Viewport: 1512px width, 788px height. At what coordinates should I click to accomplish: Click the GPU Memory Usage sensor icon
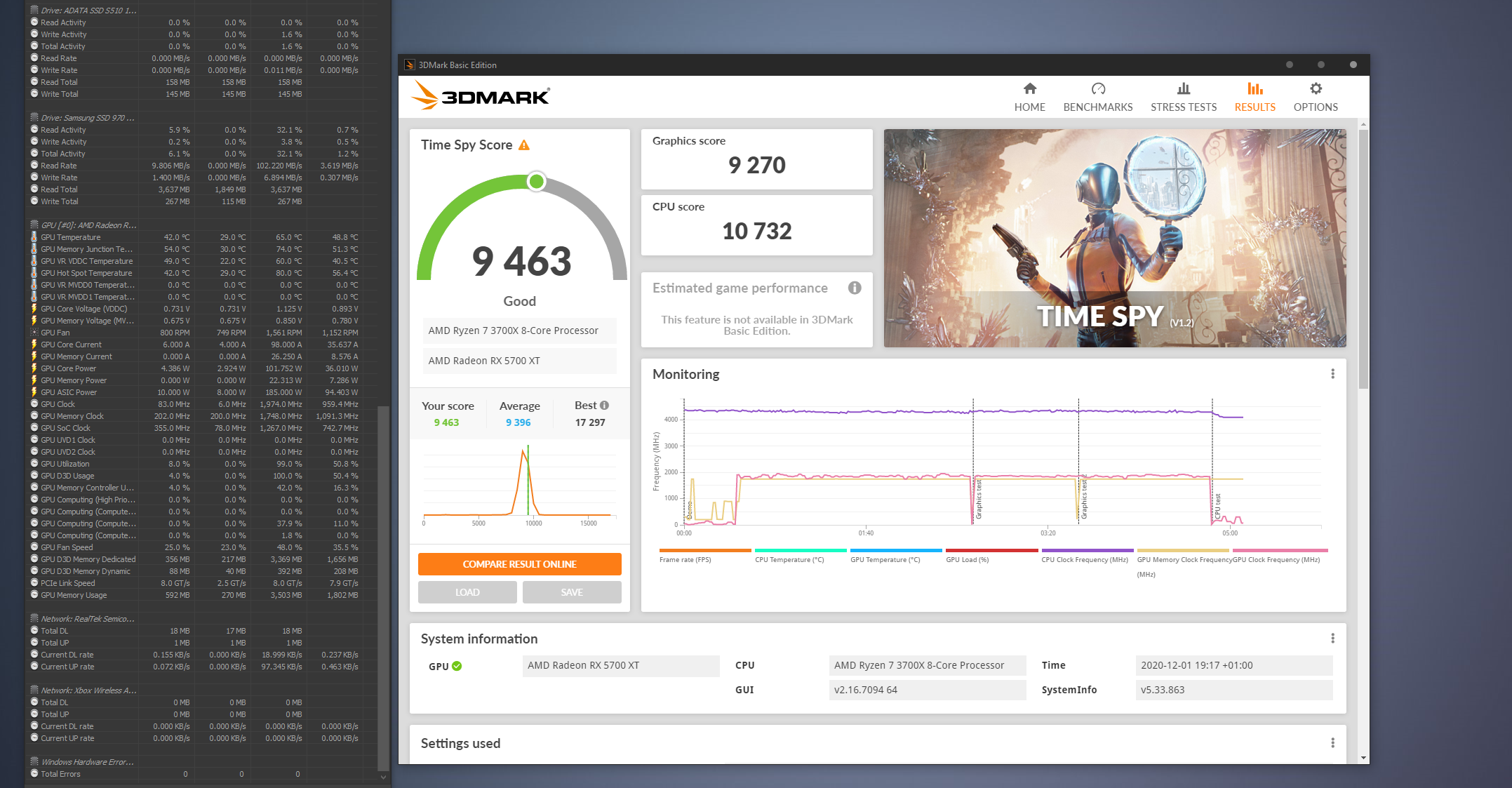click(34, 595)
